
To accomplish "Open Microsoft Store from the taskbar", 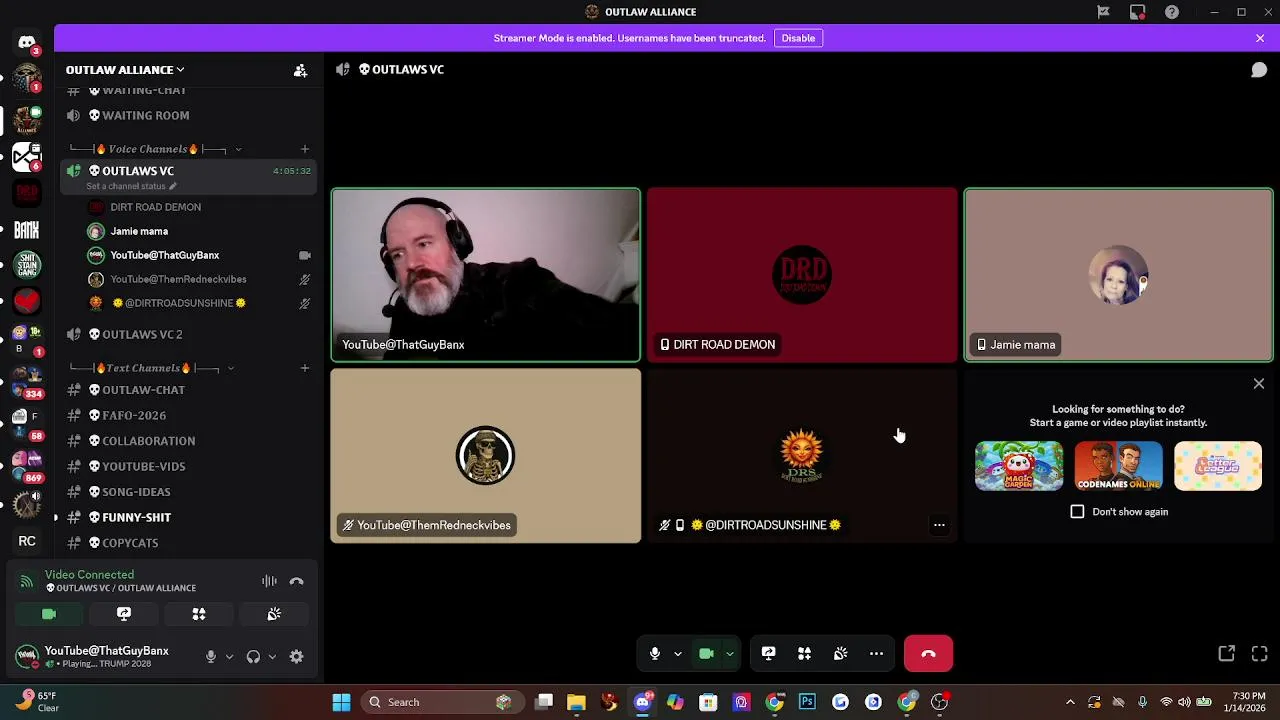I will (708, 702).
